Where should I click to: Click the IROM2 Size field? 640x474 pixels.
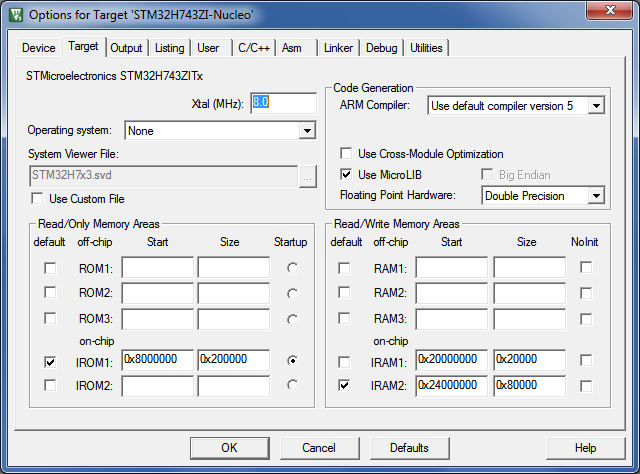pyautogui.click(x=234, y=386)
